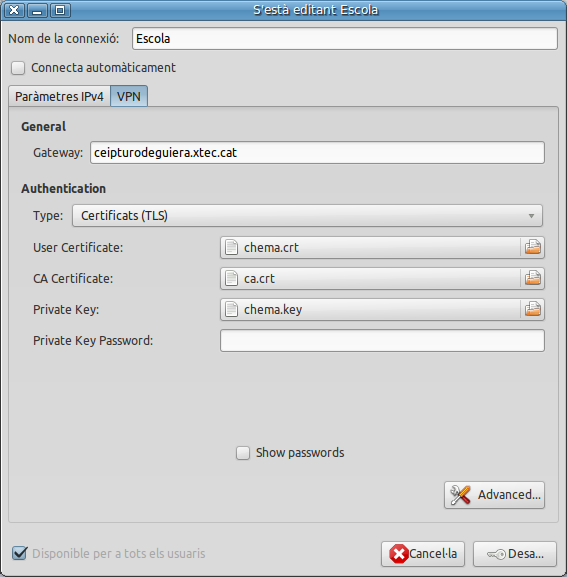This screenshot has height=577, width=567.
Task: Open file browser for User Certificate
Action: pyautogui.click(x=532, y=247)
